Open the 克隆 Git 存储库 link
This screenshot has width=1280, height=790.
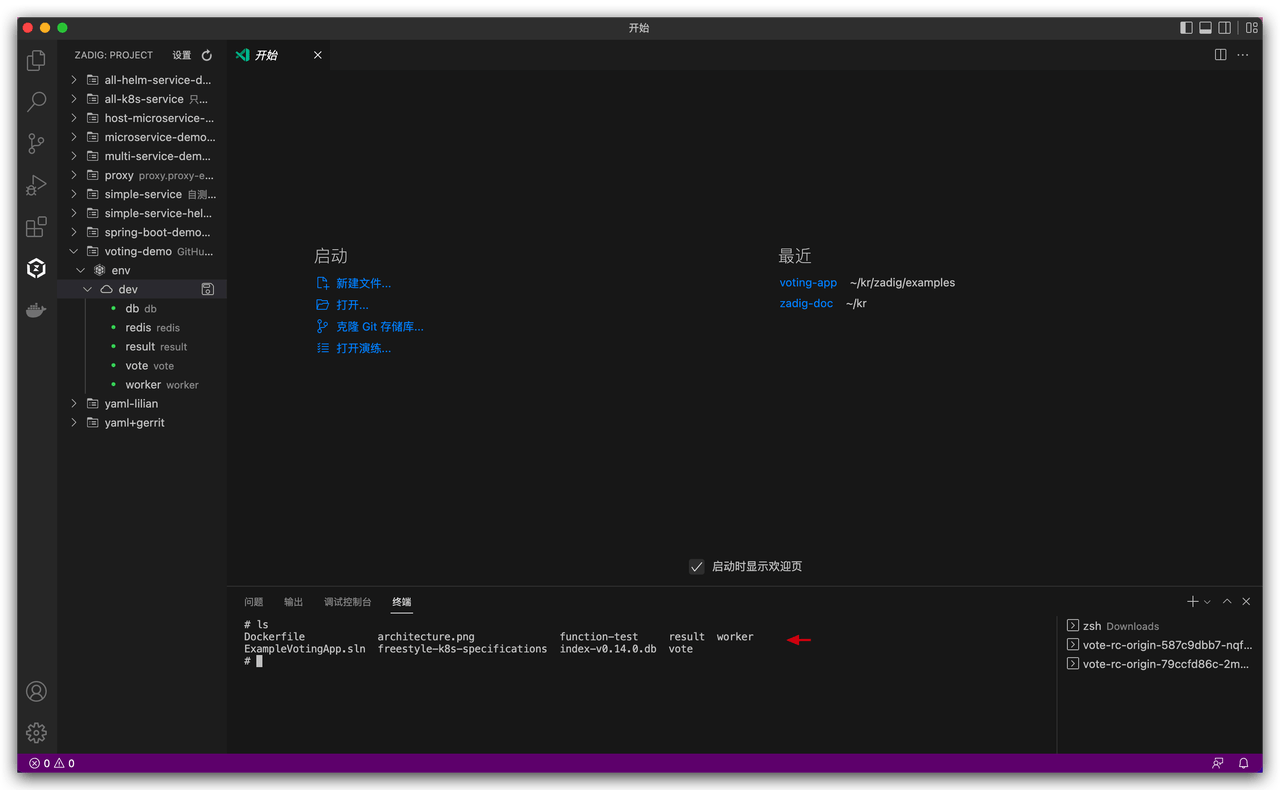(x=380, y=326)
